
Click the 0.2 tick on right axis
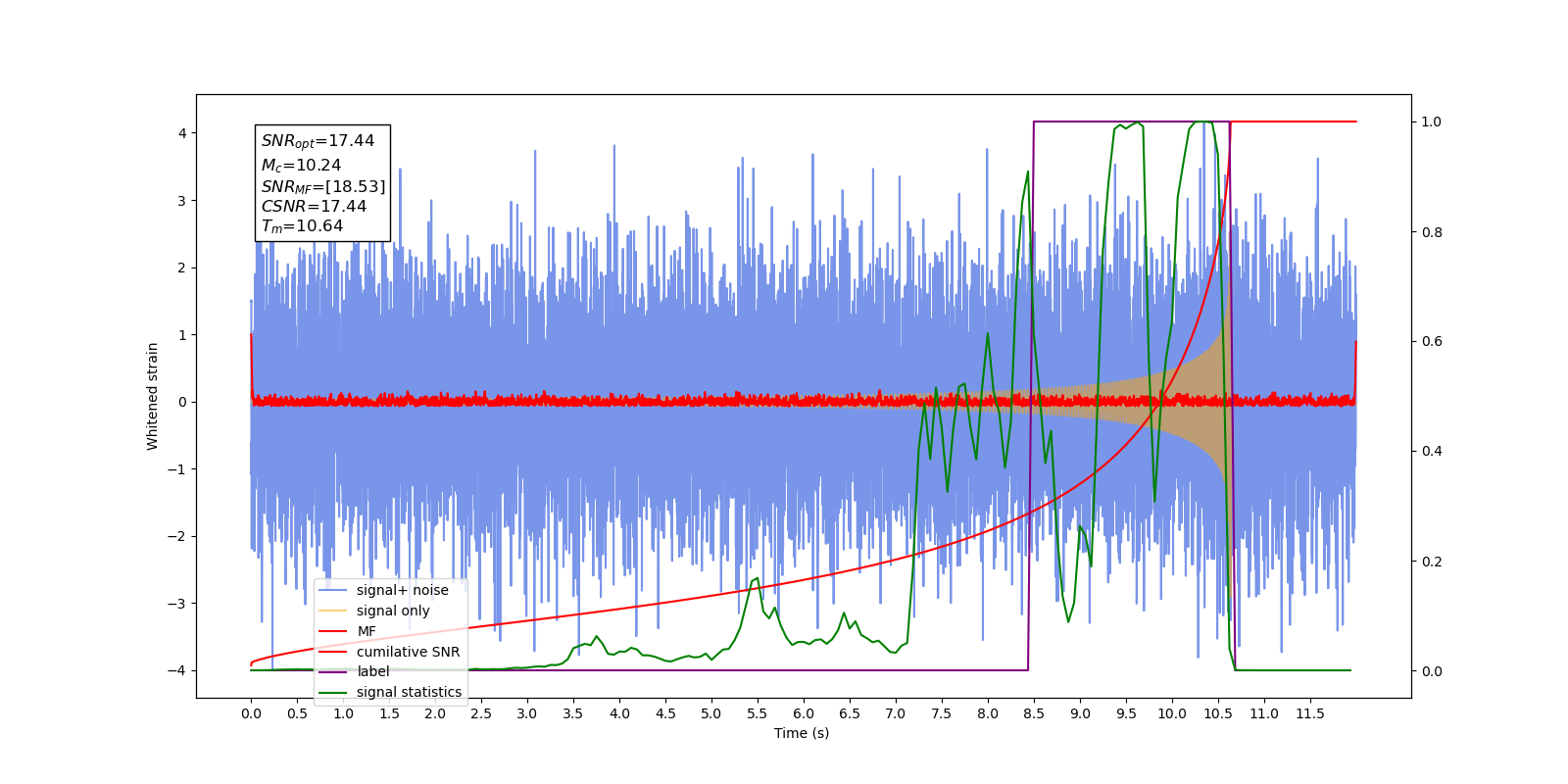point(1432,562)
